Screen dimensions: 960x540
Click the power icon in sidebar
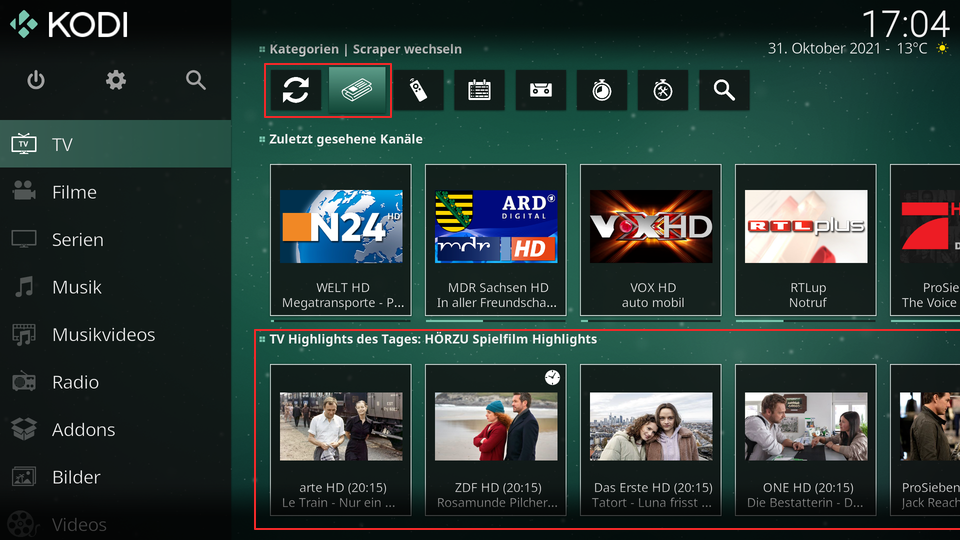coord(36,80)
